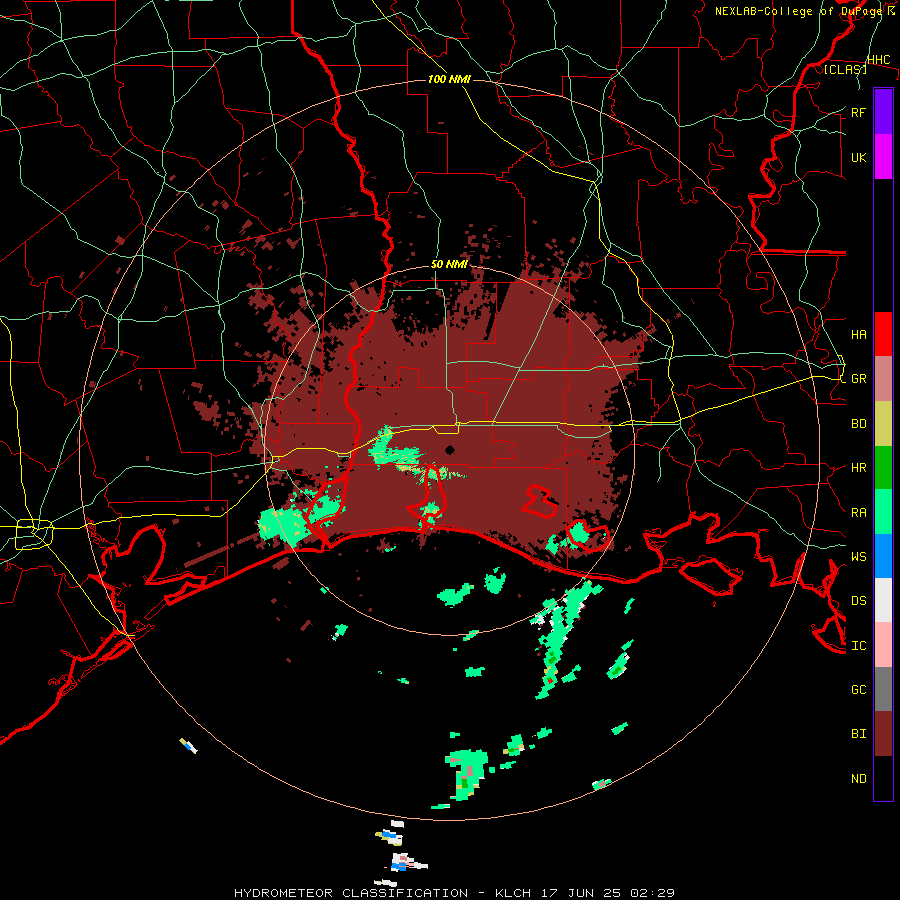This screenshot has width=900, height=900.
Task: Click the IC legend label
Action: click(858, 645)
